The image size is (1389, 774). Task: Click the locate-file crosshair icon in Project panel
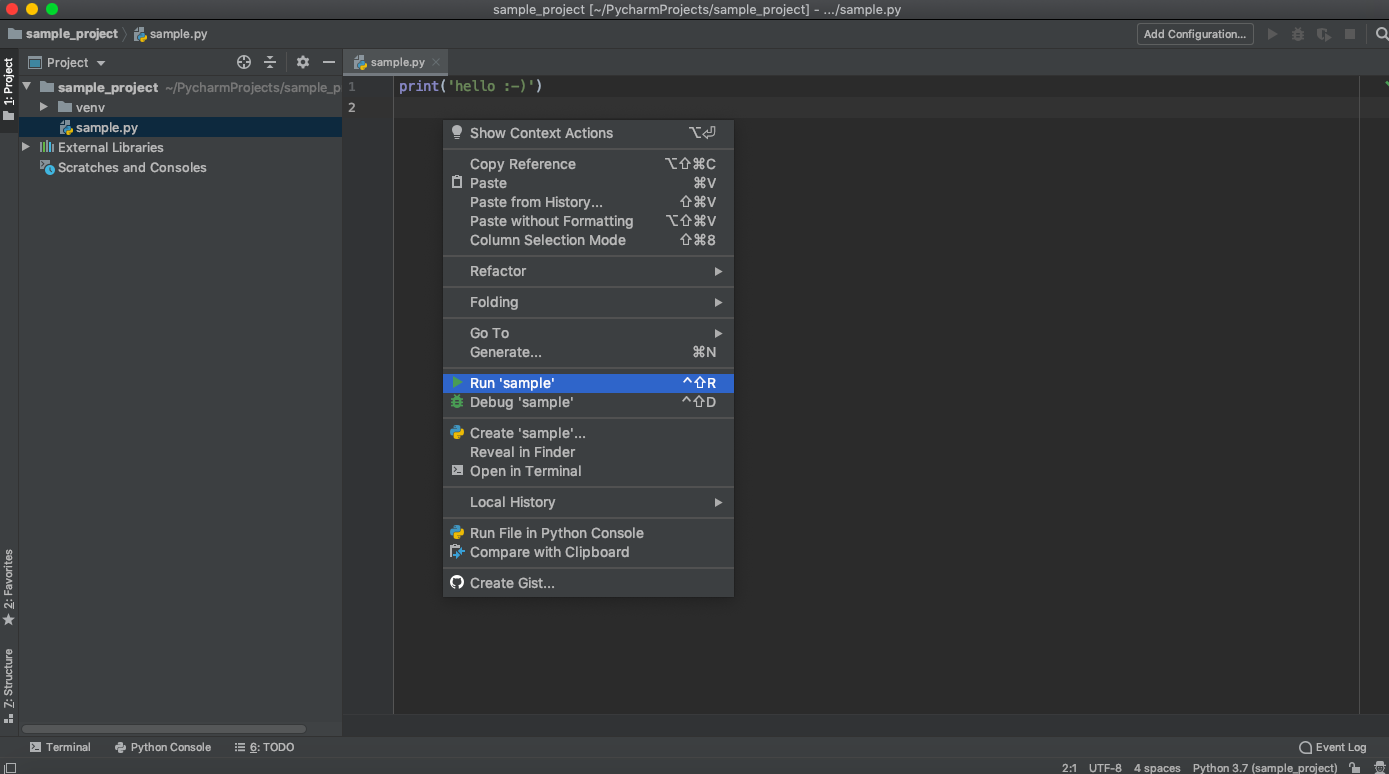(x=243, y=62)
